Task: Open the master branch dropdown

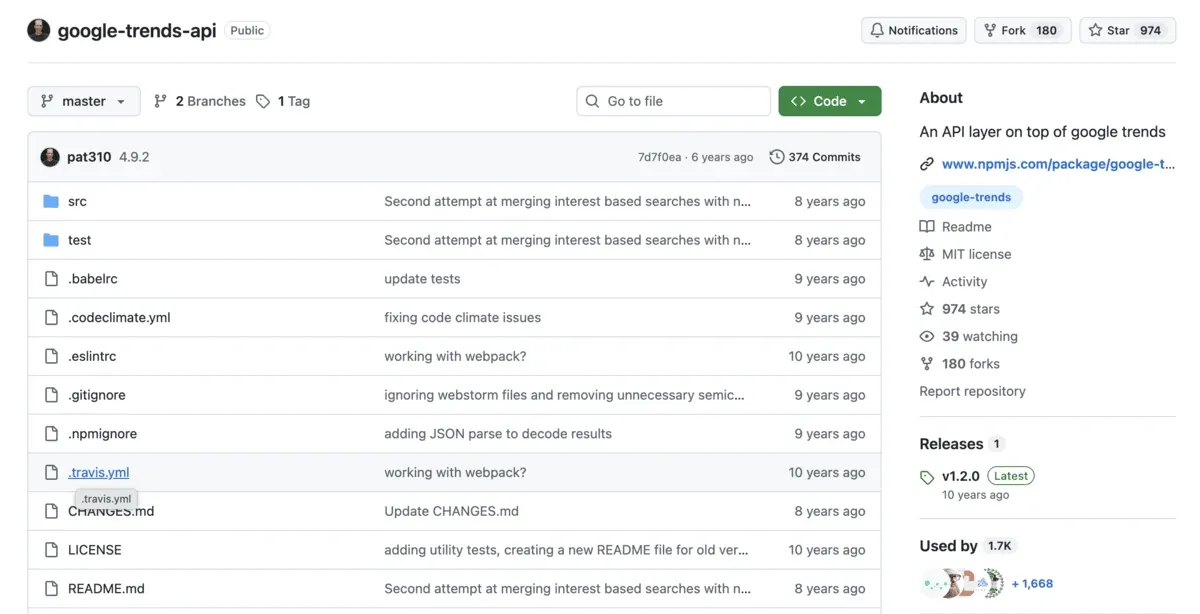Action: pos(84,101)
